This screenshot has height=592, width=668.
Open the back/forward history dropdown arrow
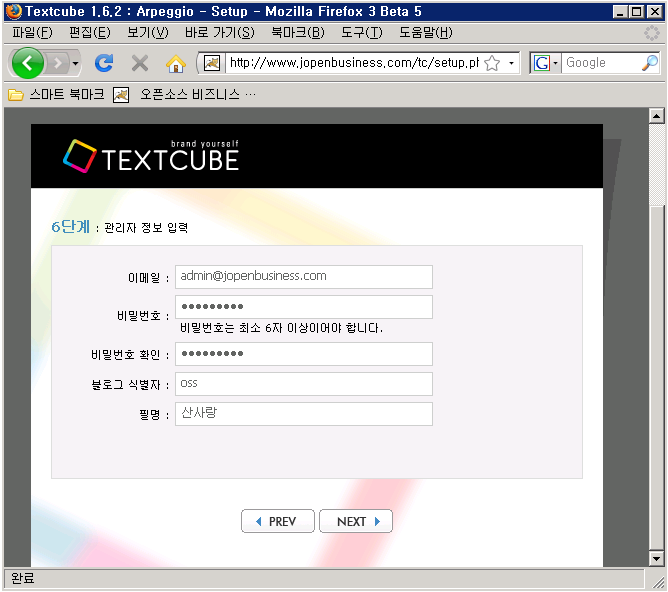point(75,63)
